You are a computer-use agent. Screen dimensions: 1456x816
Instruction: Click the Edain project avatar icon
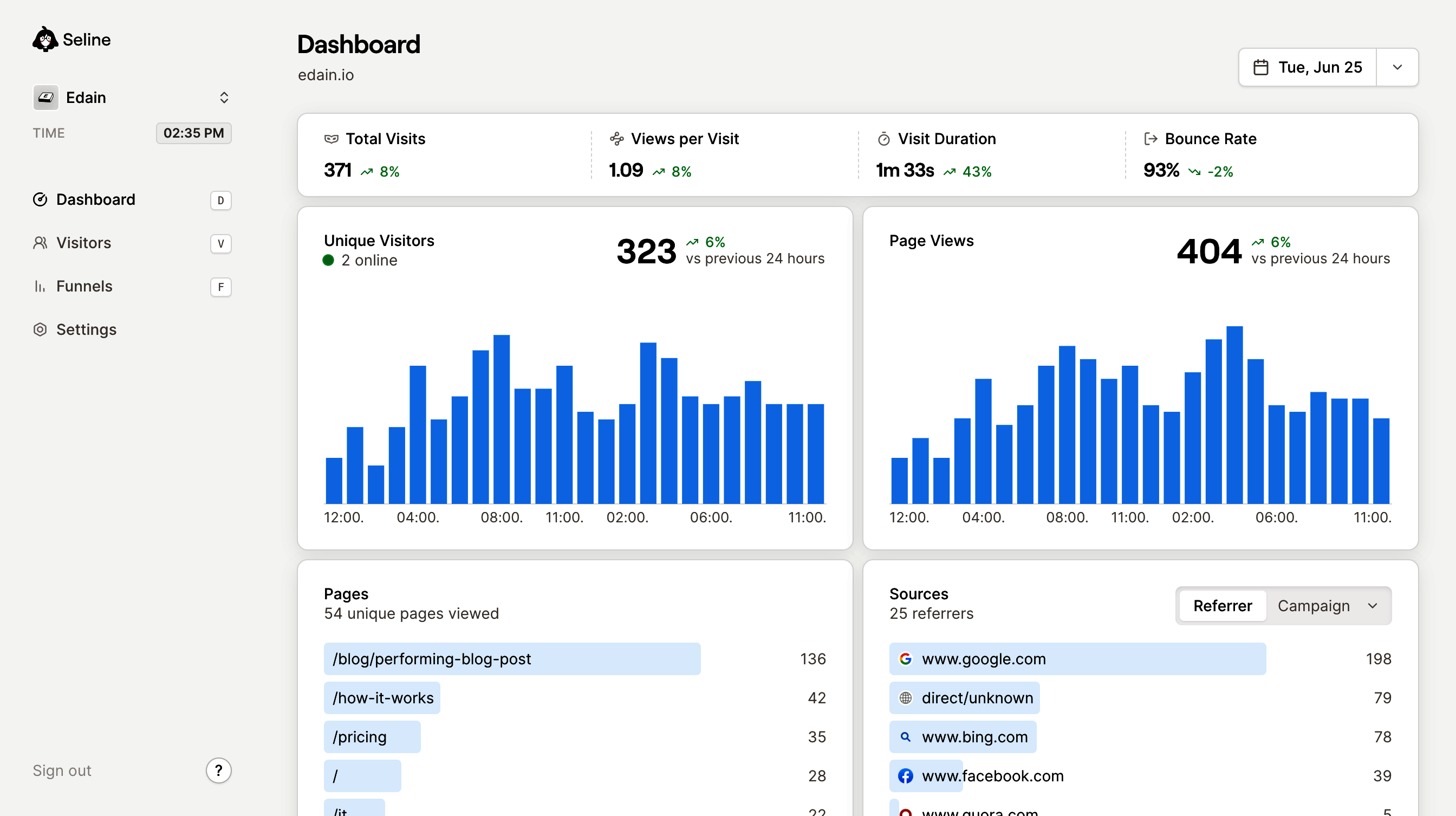click(x=46, y=98)
